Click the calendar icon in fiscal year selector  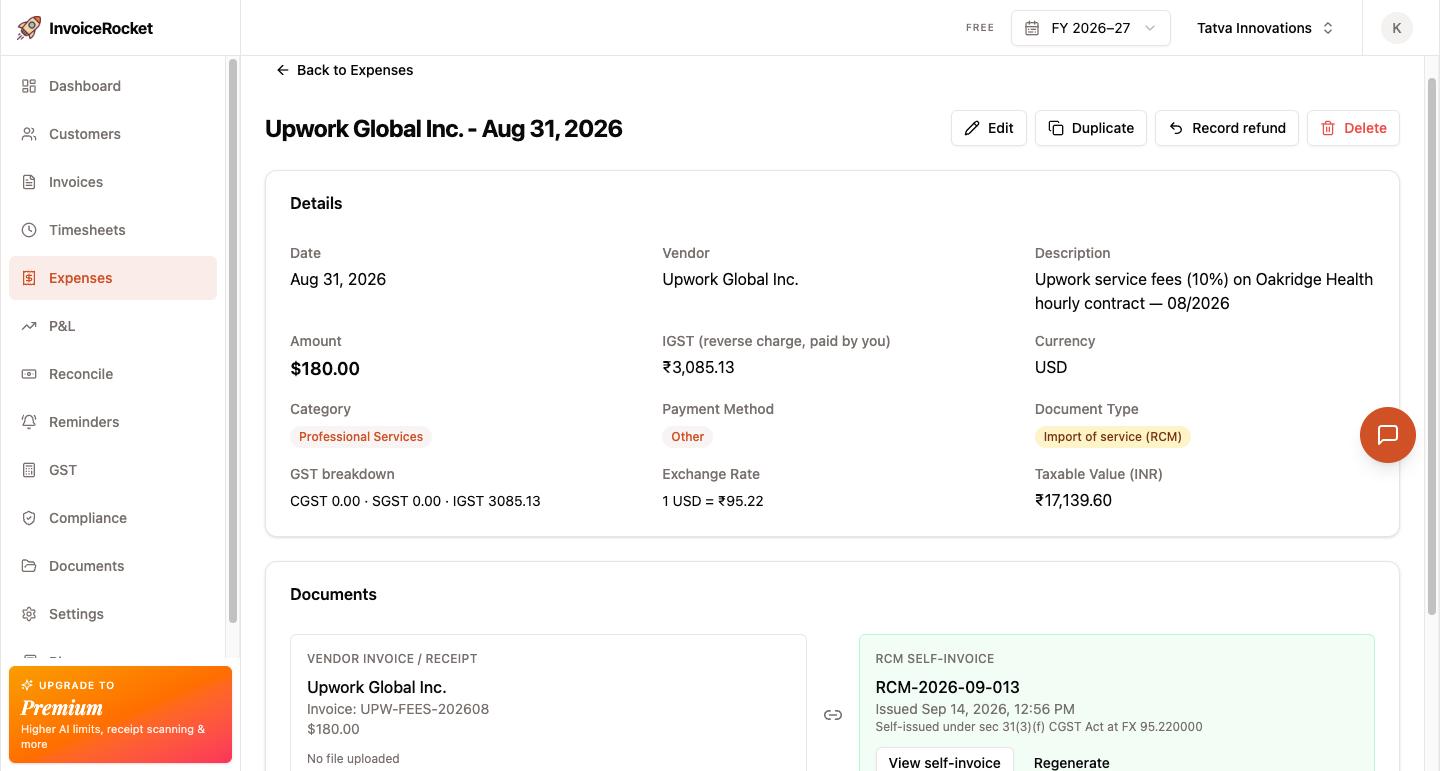click(1032, 28)
